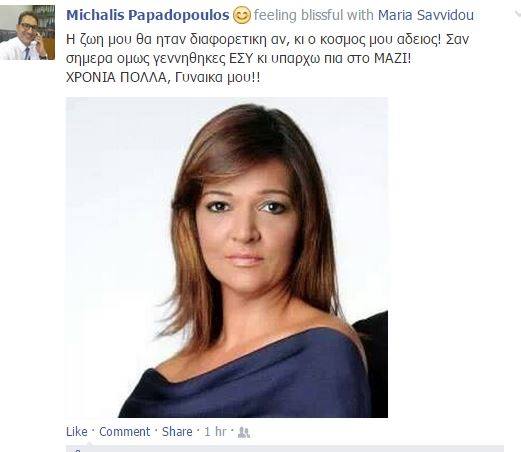Click the Michalis Papadopoulos name link
521x452 pixels.
click(x=148, y=15)
